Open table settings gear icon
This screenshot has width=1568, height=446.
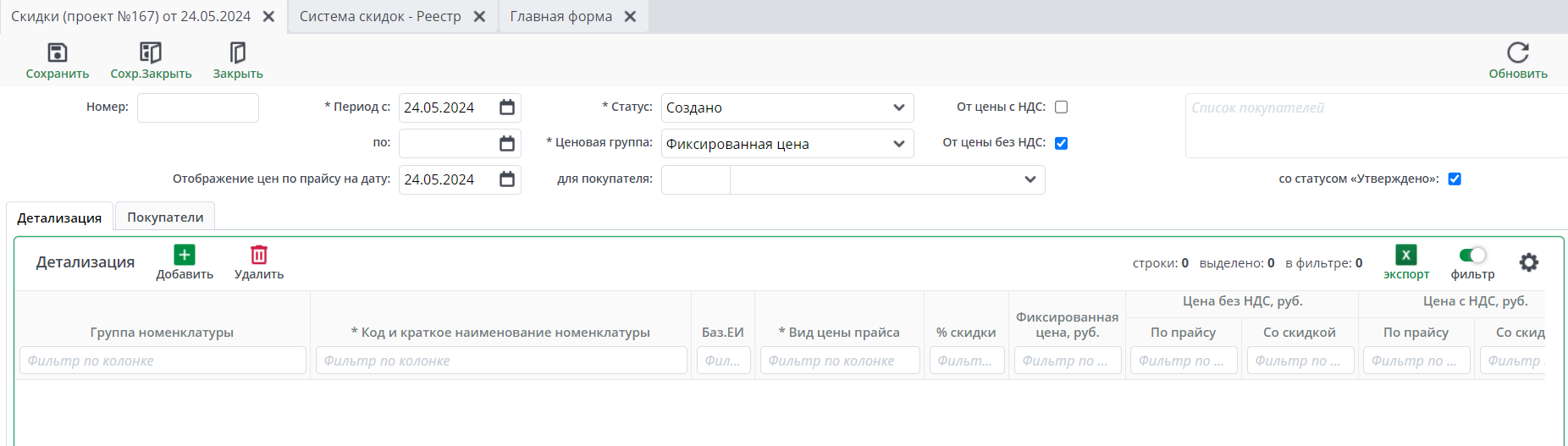pos(1528,262)
